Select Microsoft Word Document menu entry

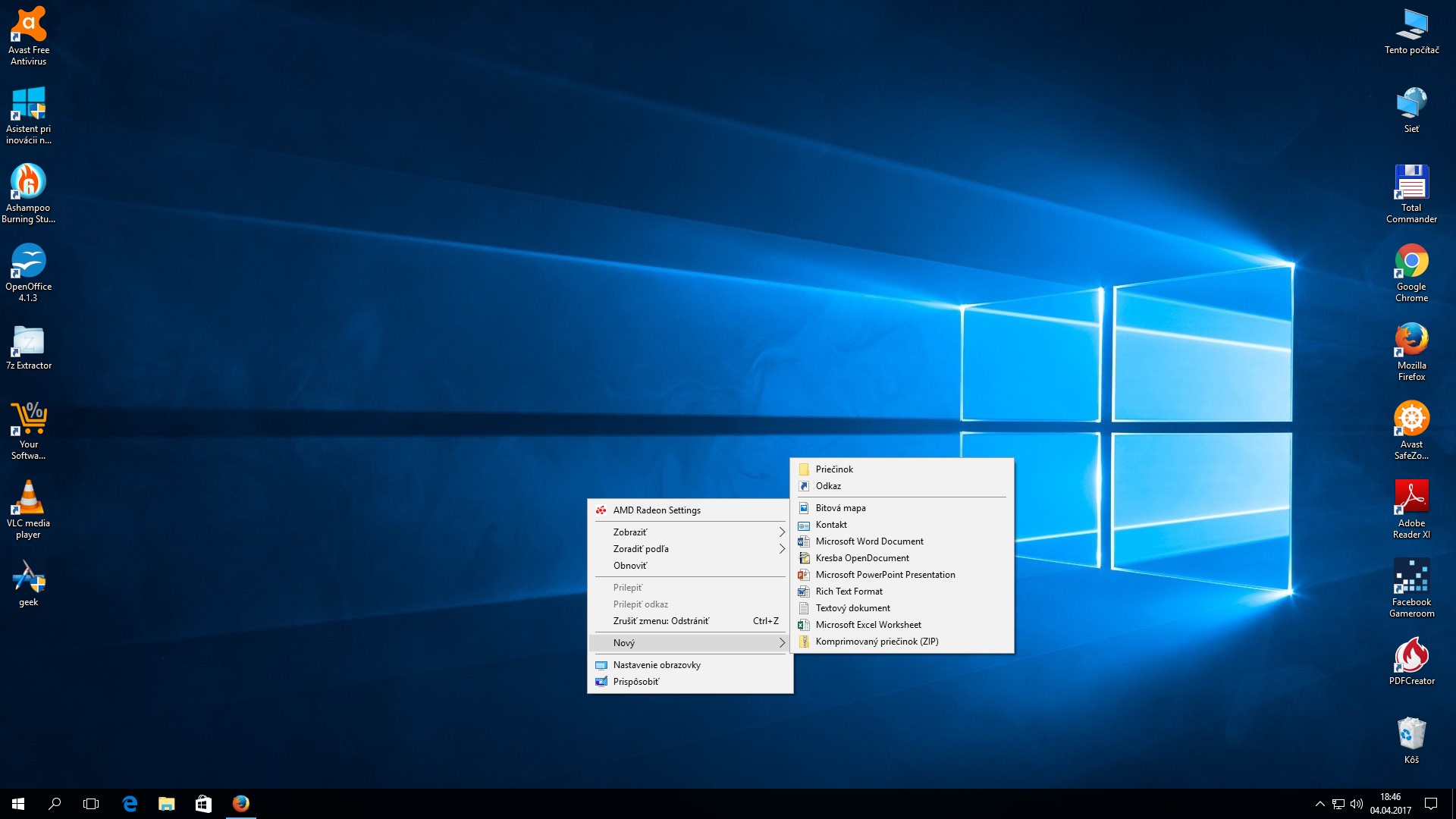pos(869,541)
